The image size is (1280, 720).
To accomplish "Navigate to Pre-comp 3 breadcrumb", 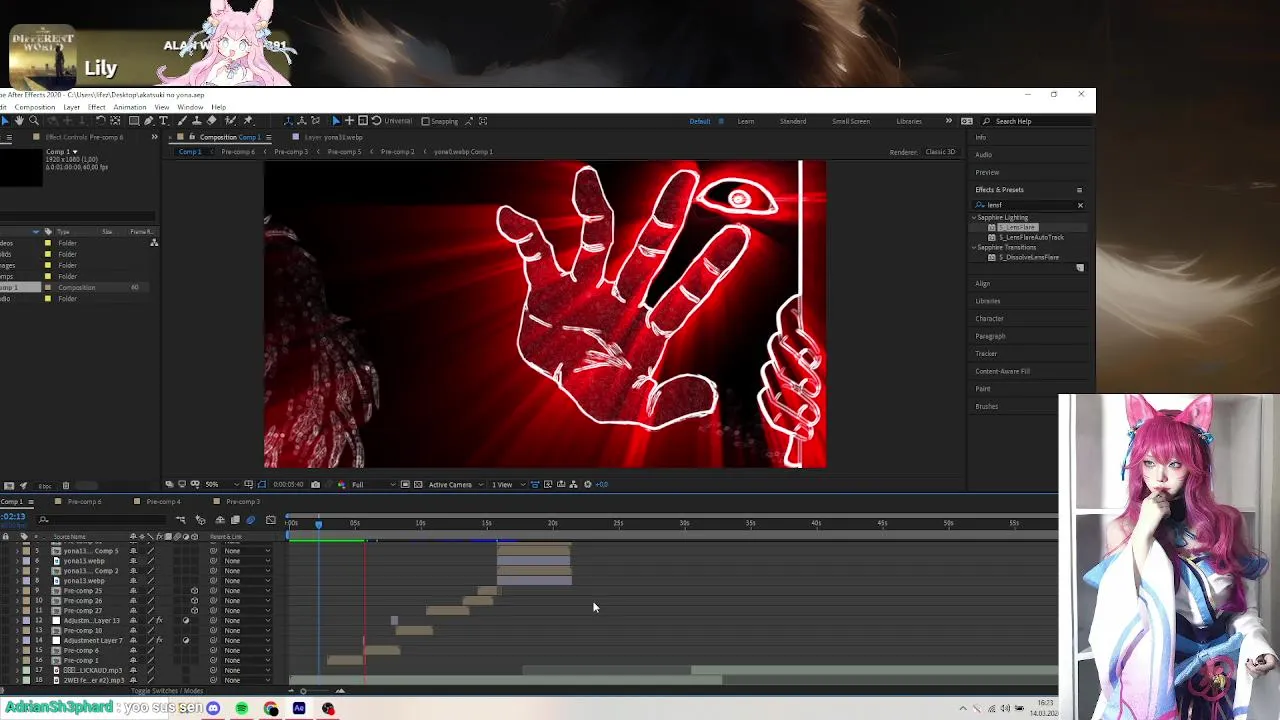I will pyautogui.click(x=291, y=152).
